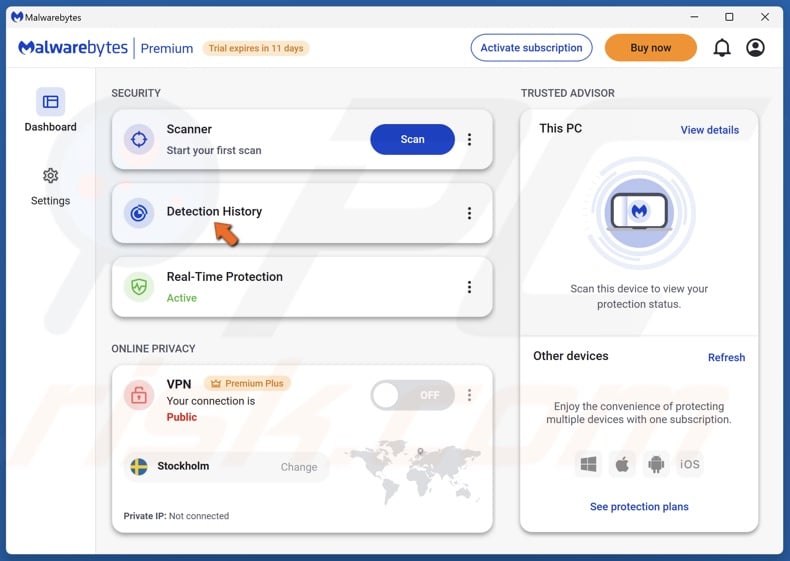Click the green Active status text

coord(182,298)
